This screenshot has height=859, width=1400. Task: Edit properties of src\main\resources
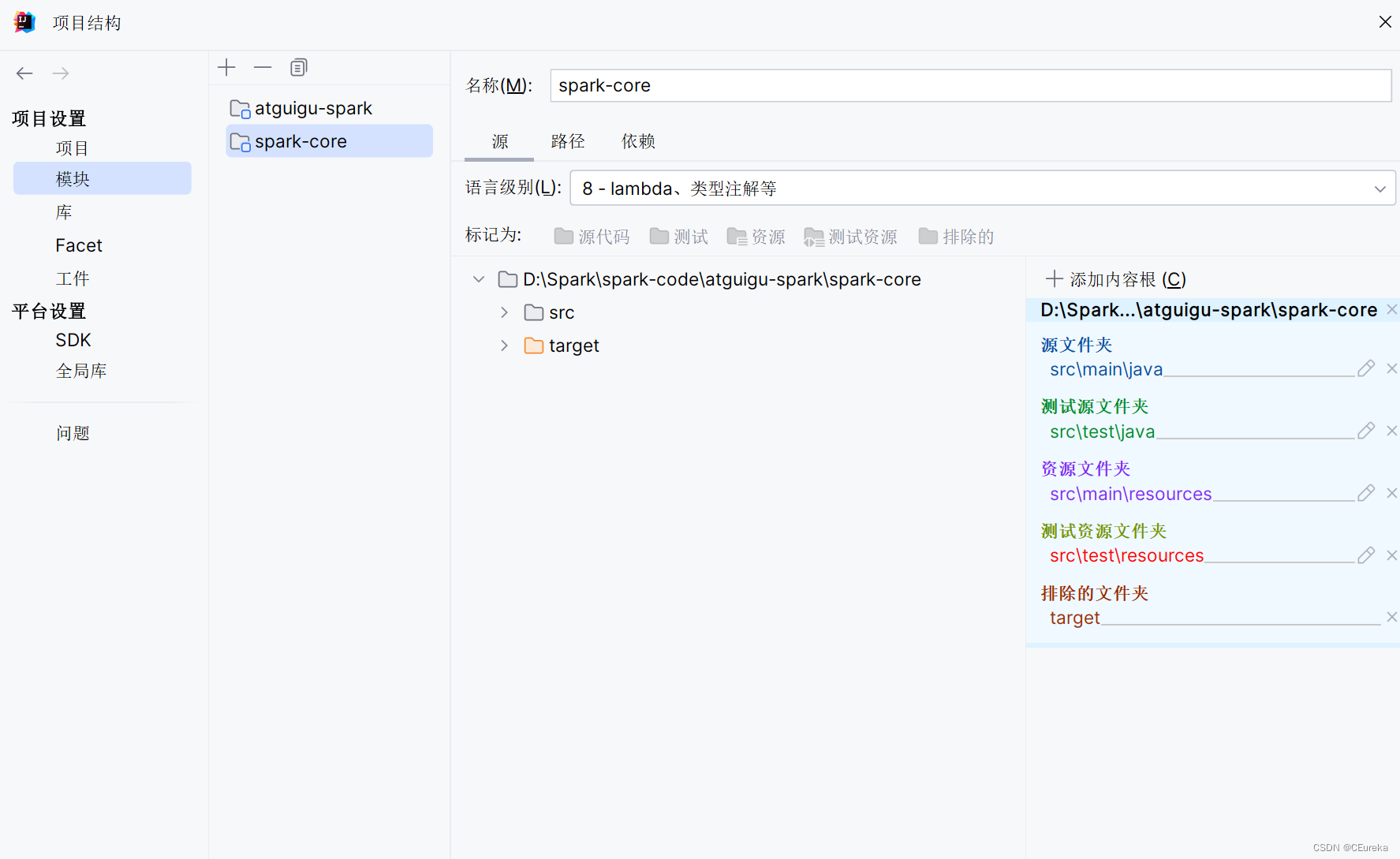point(1366,493)
